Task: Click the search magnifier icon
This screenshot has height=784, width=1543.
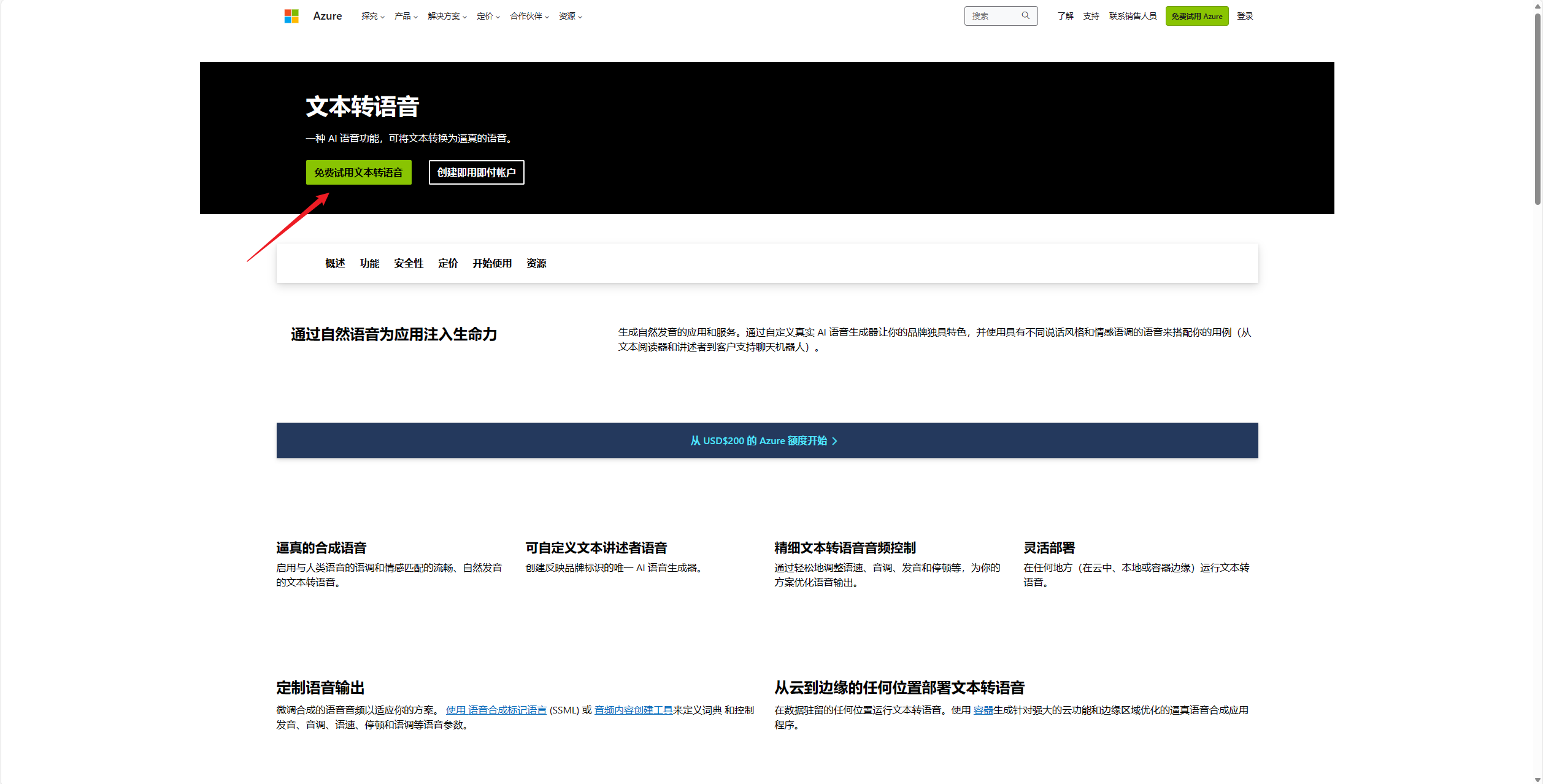Action: pyautogui.click(x=1025, y=16)
